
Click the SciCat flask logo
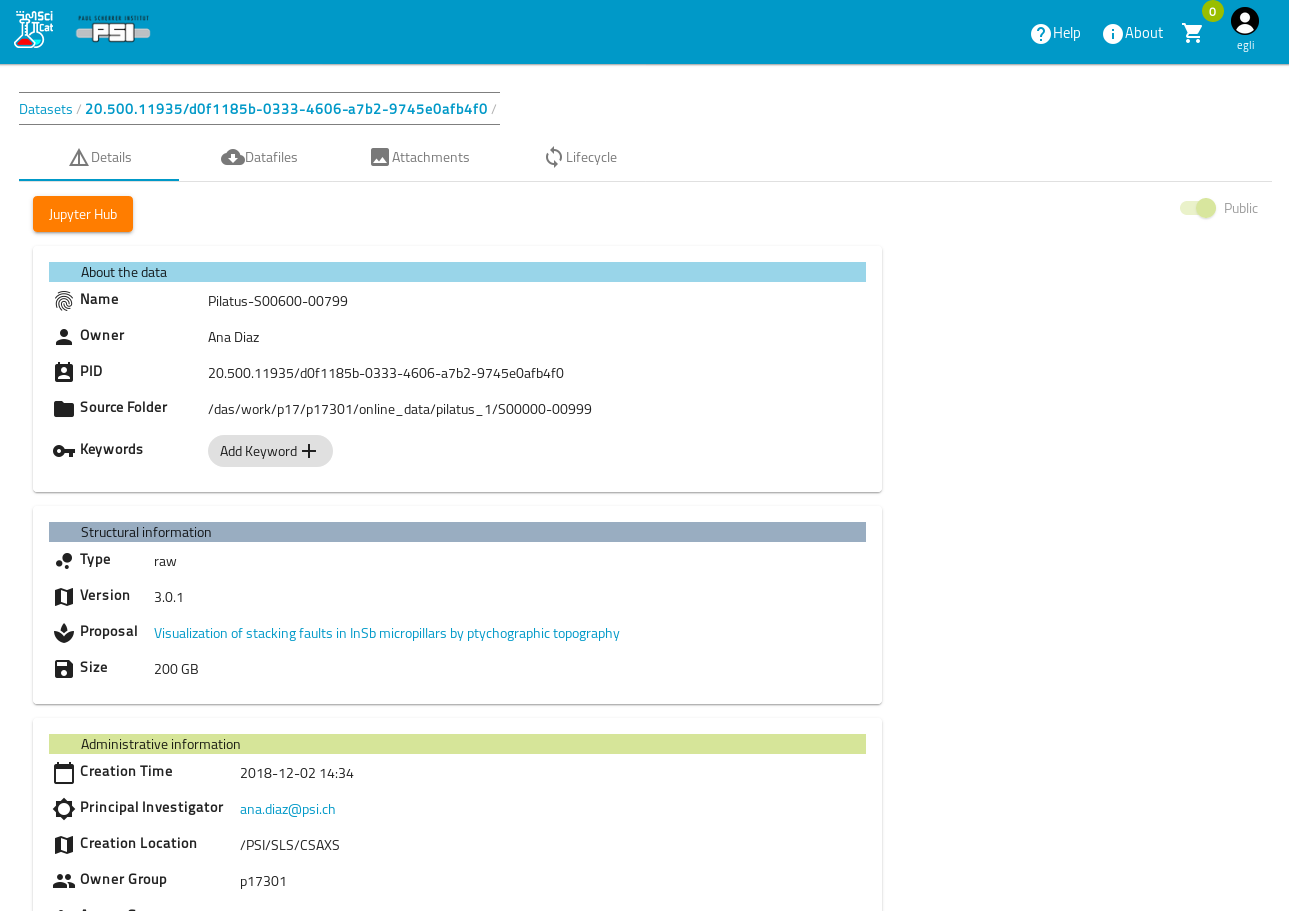pyautogui.click(x=33, y=30)
